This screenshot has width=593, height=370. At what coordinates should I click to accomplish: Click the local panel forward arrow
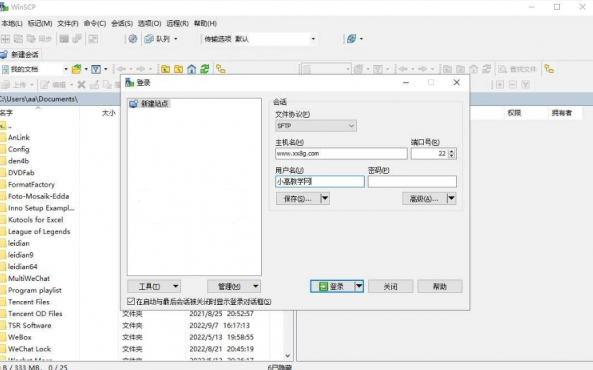[x=140, y=69]
